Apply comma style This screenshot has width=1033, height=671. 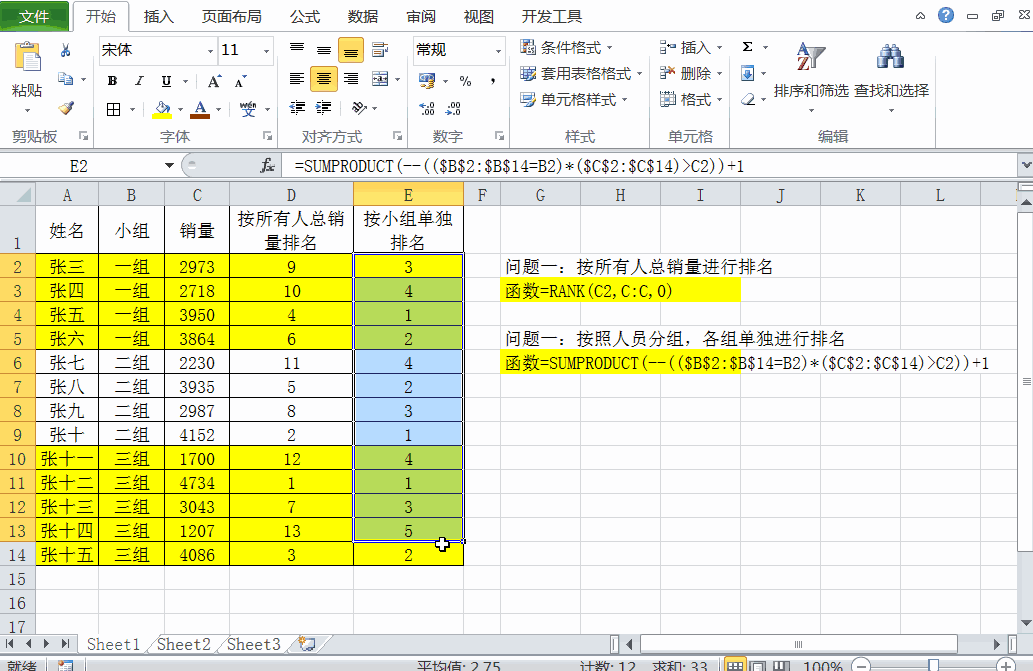pyautogui.click(x=493, y=80)
